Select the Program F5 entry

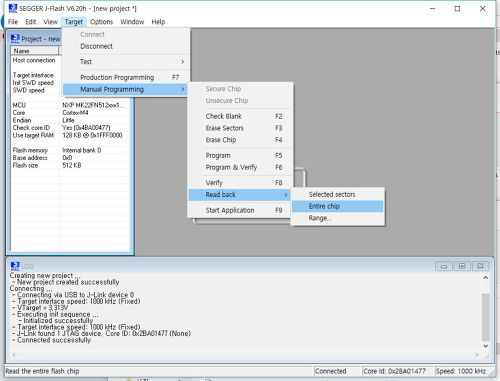tap(240, 156)
